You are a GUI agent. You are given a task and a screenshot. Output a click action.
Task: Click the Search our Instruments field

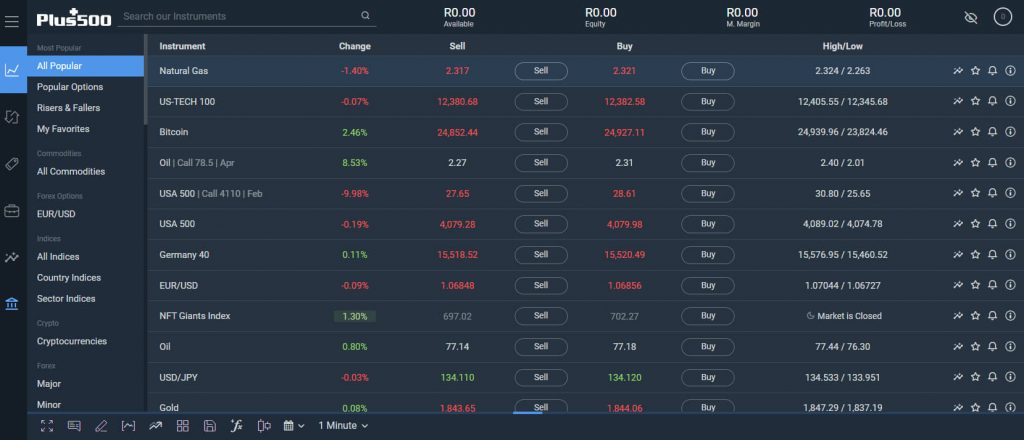[247, 16]
